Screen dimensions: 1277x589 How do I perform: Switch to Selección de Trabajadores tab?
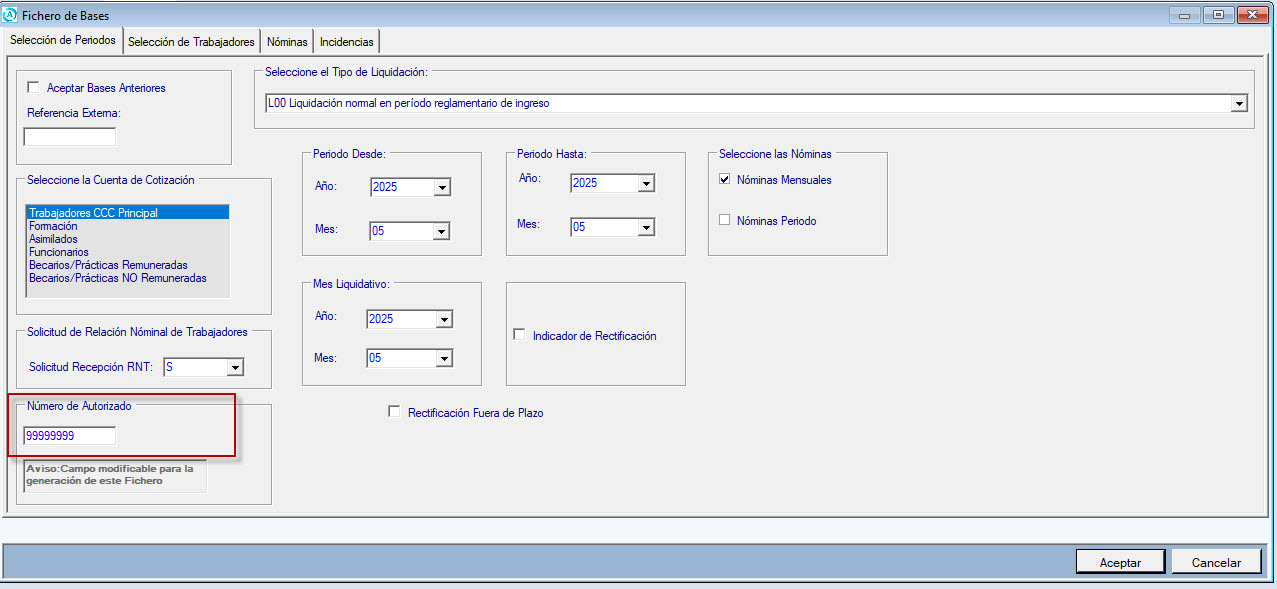(191, 42)
